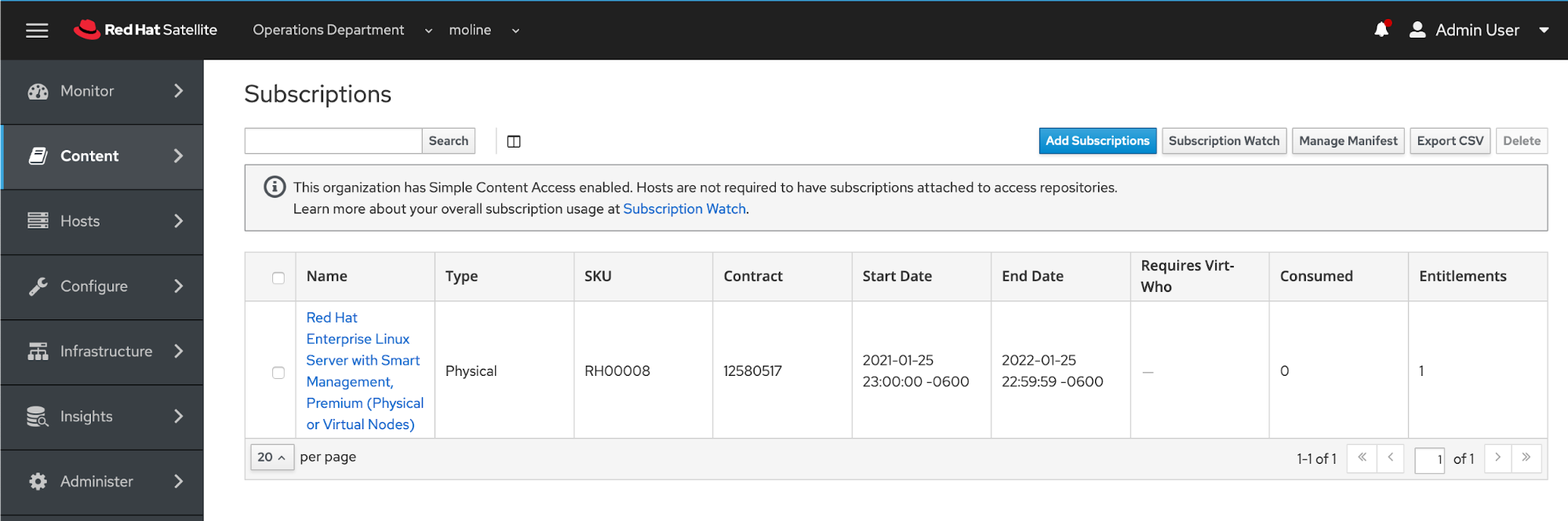
Task: Click the Manage Manifest button
Action: pos(1348,141)
